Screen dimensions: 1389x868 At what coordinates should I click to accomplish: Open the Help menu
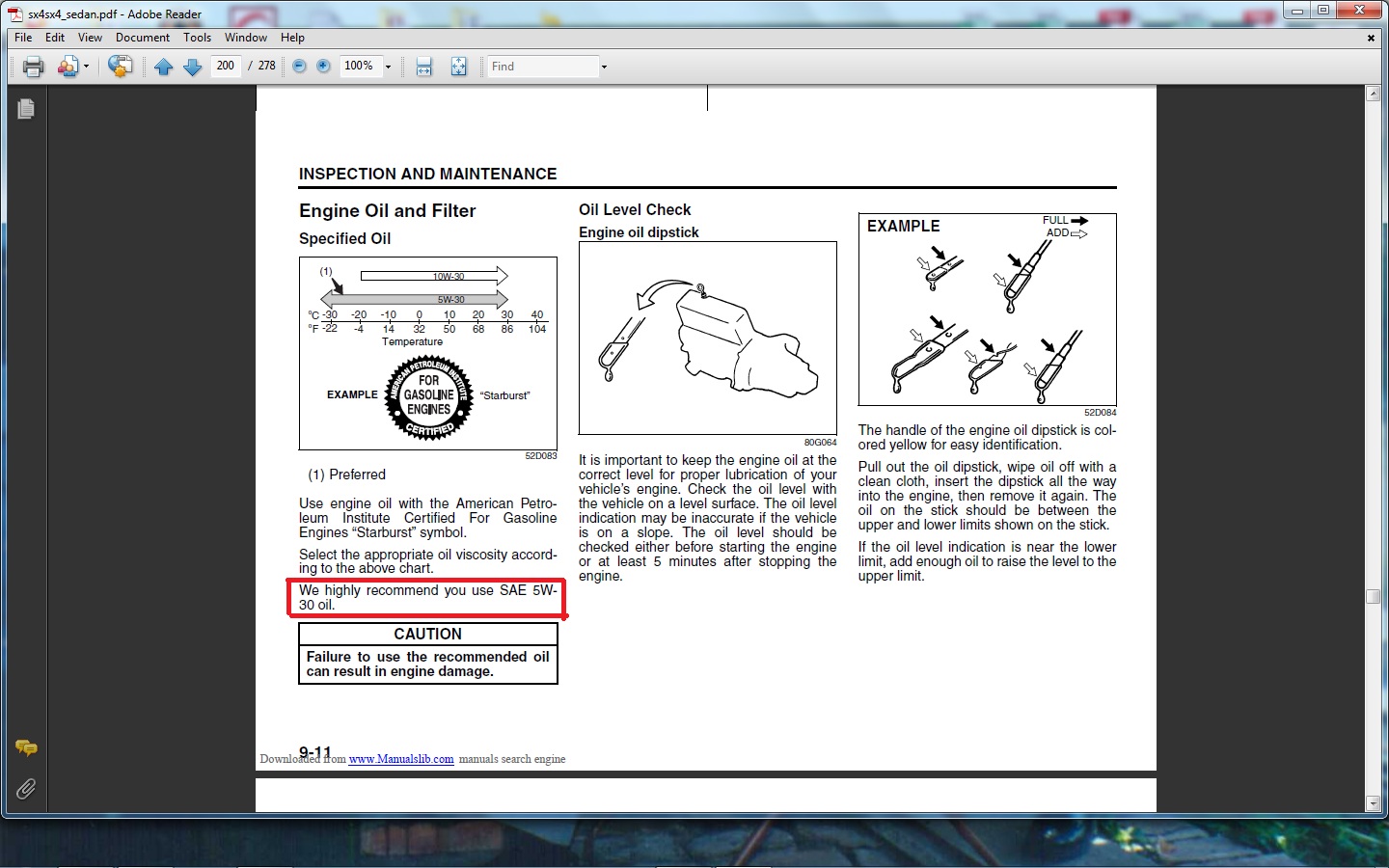pos(292,38)
